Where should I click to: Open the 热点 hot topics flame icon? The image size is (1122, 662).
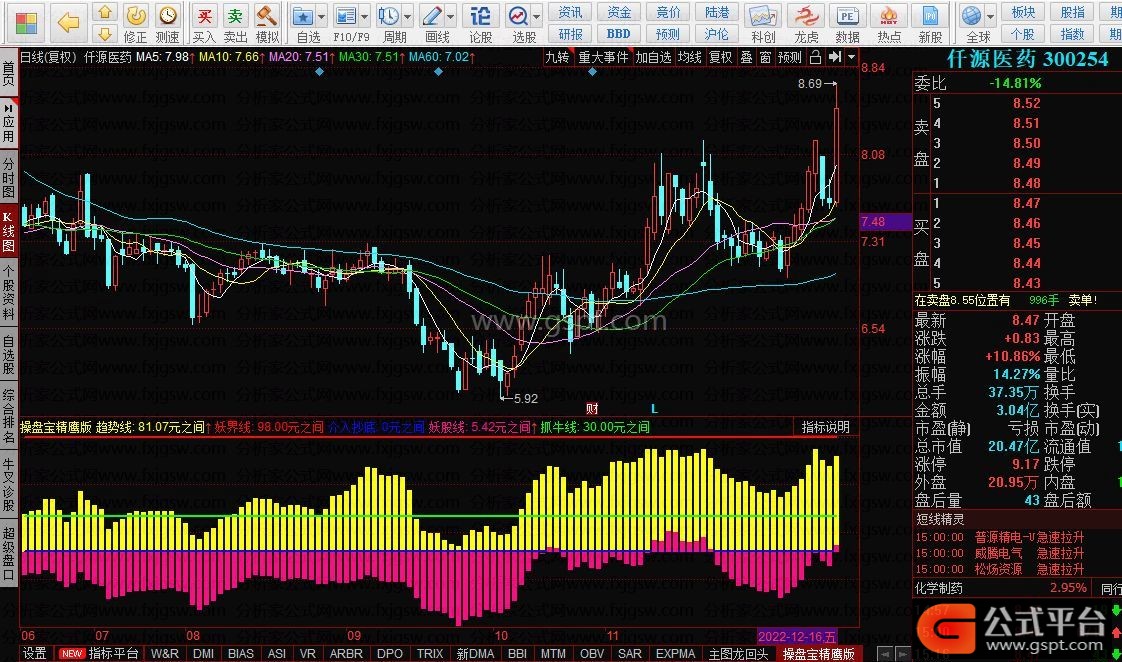(889, 23)
